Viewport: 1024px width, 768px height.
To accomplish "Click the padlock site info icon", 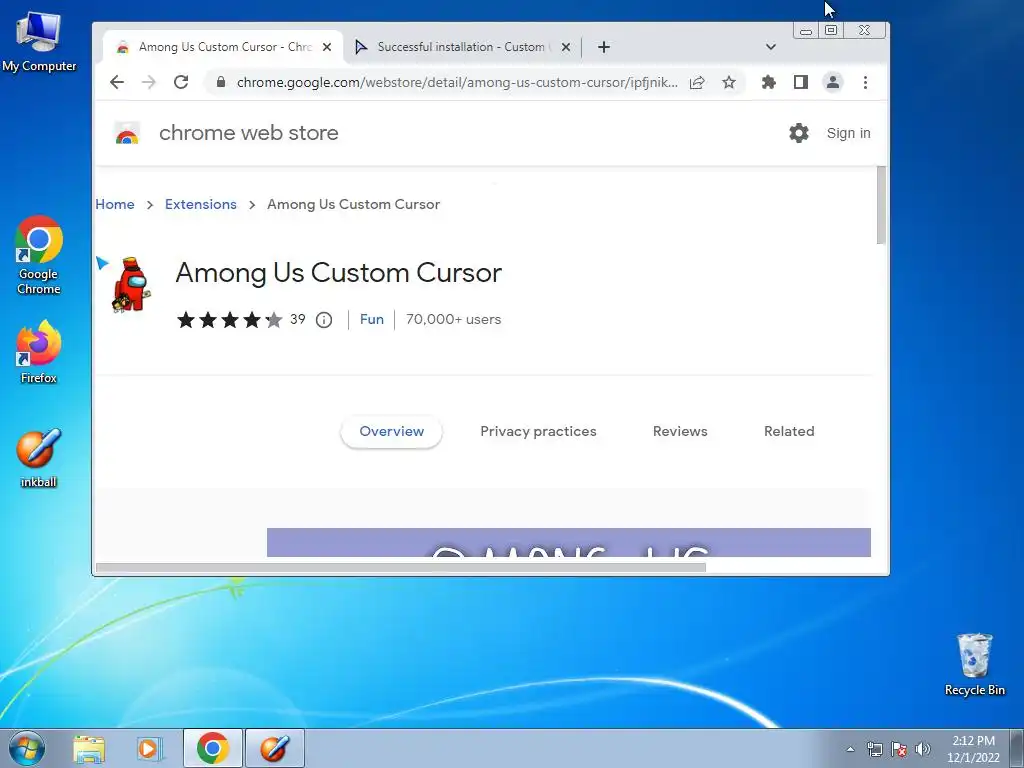I will coord(221,82).
